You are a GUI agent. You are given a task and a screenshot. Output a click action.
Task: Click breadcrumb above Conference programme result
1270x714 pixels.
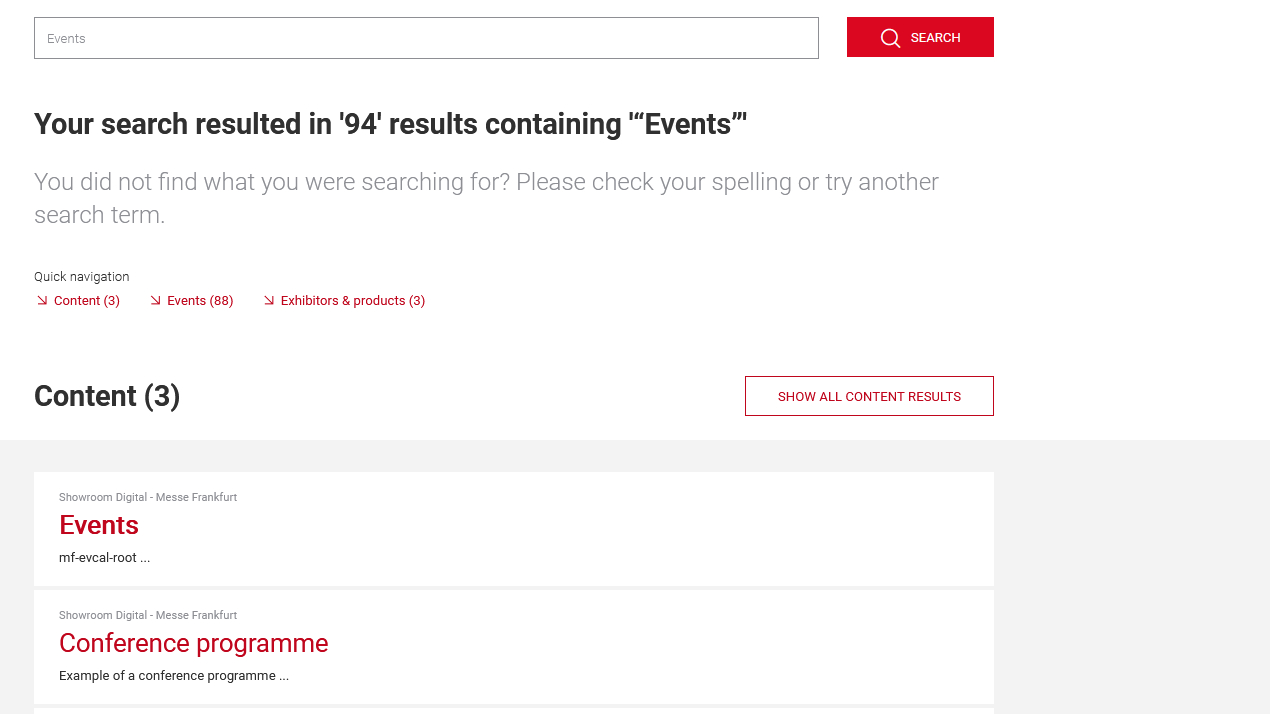click(147, 614)
